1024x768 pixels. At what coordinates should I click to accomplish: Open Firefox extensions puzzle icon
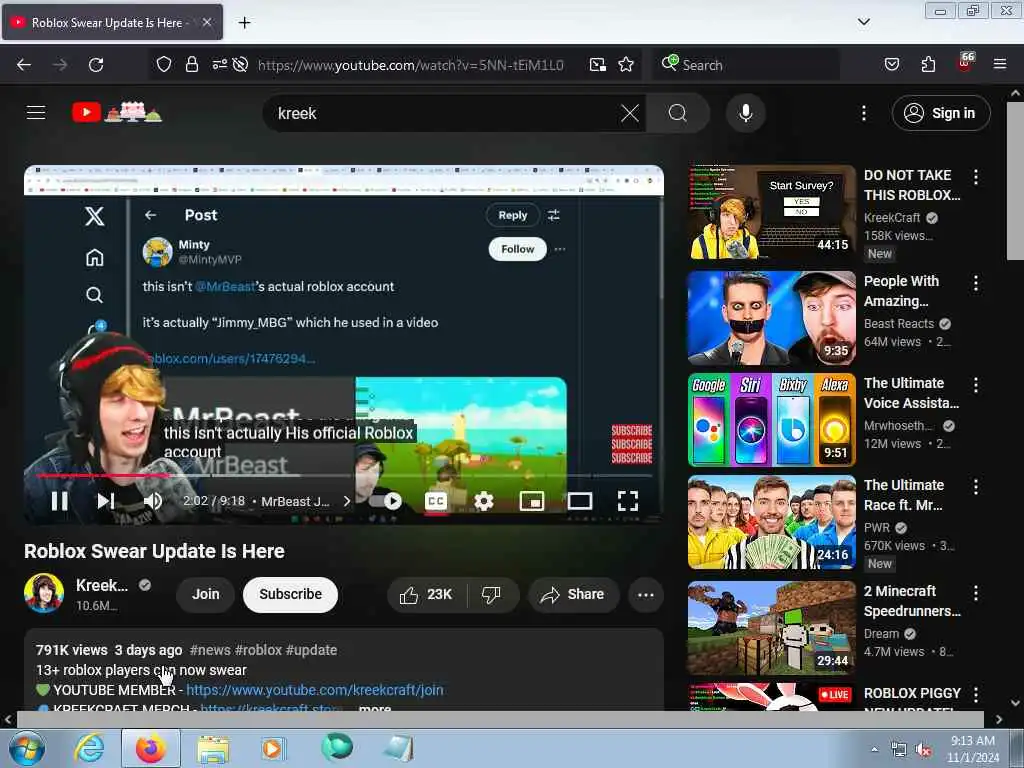(928, 65)
